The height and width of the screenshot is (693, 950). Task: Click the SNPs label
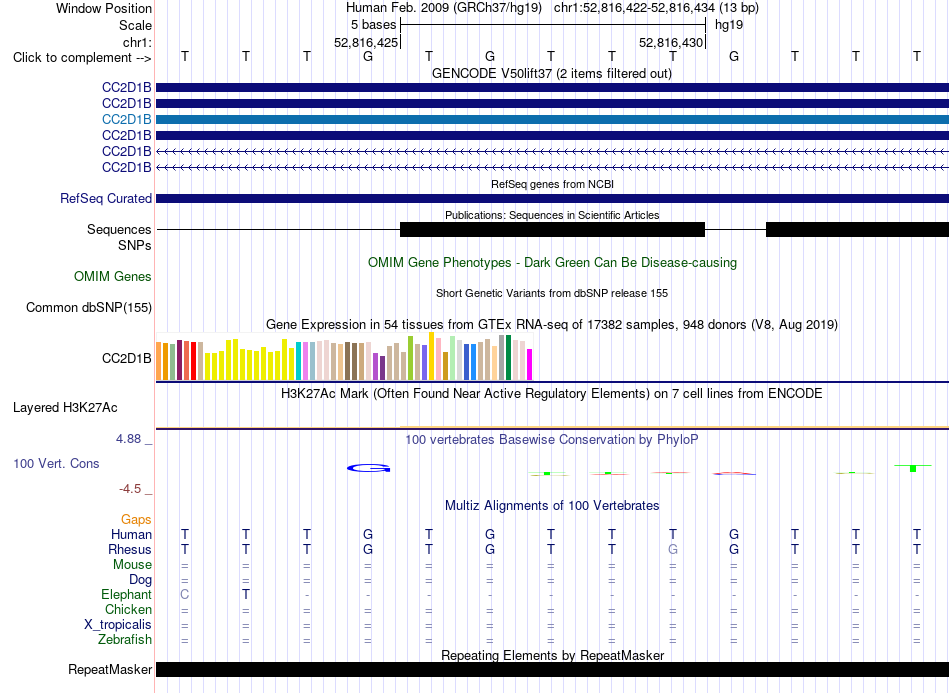135,245
